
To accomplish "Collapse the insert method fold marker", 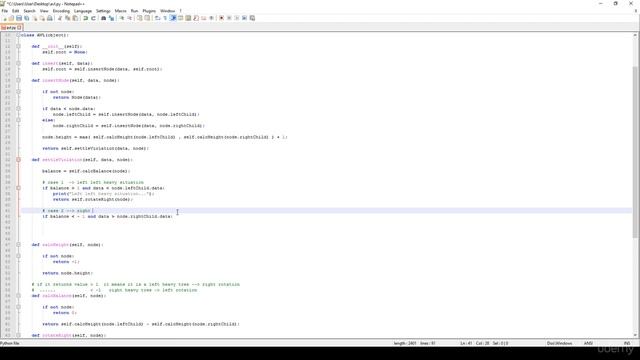I will coord(18,63).
